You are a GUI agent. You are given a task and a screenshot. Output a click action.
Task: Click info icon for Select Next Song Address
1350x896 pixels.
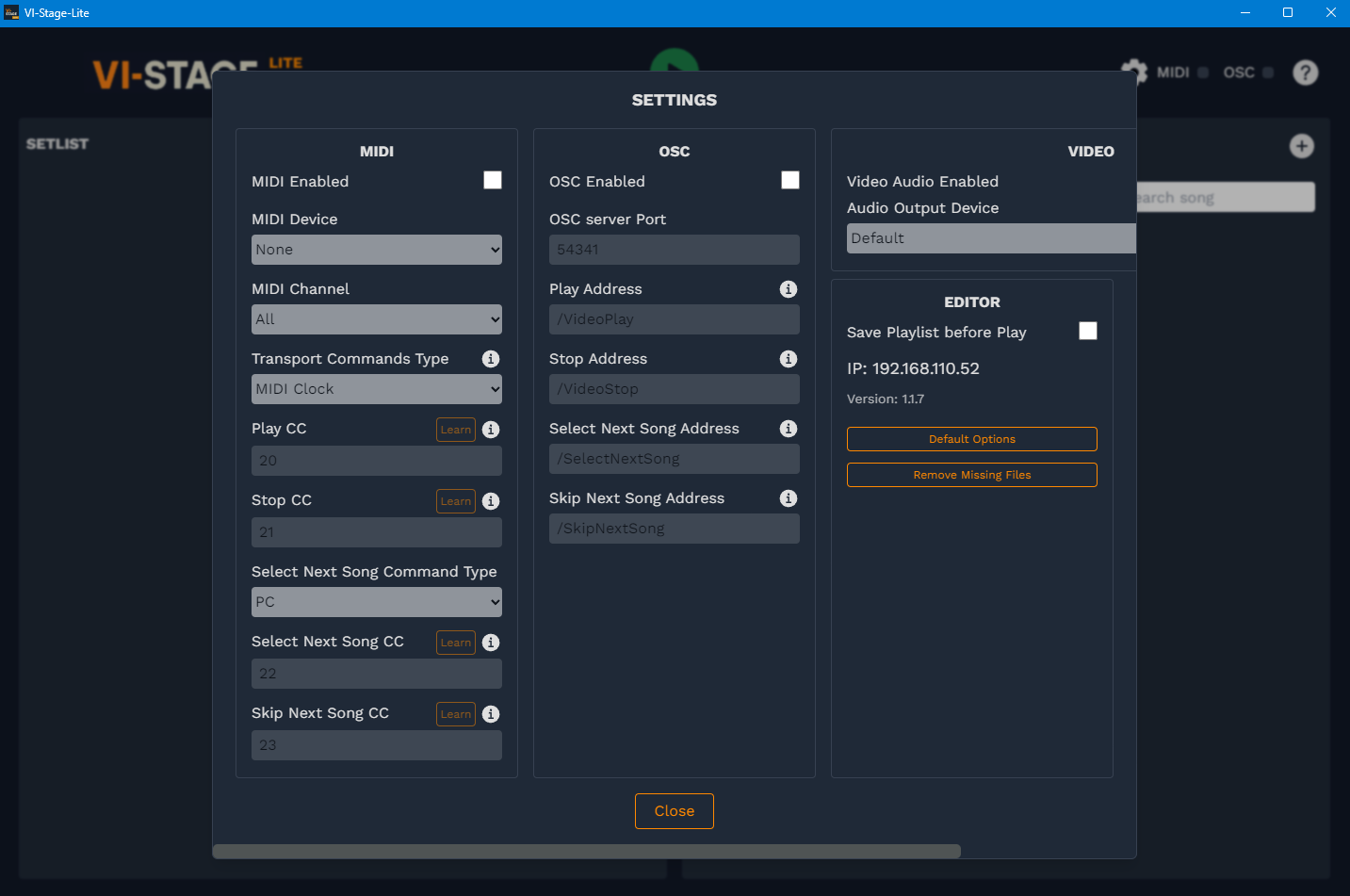pyautogui.click(x=789, y=429)
